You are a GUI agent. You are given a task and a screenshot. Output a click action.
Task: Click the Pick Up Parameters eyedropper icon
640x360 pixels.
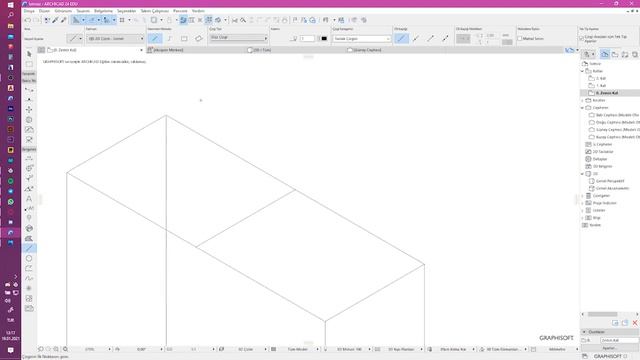point(56,20)
